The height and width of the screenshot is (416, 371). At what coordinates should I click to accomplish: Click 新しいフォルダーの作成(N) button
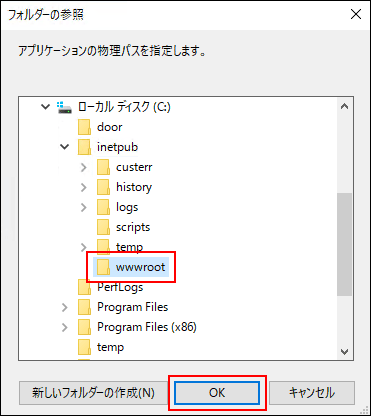[93, 393]
